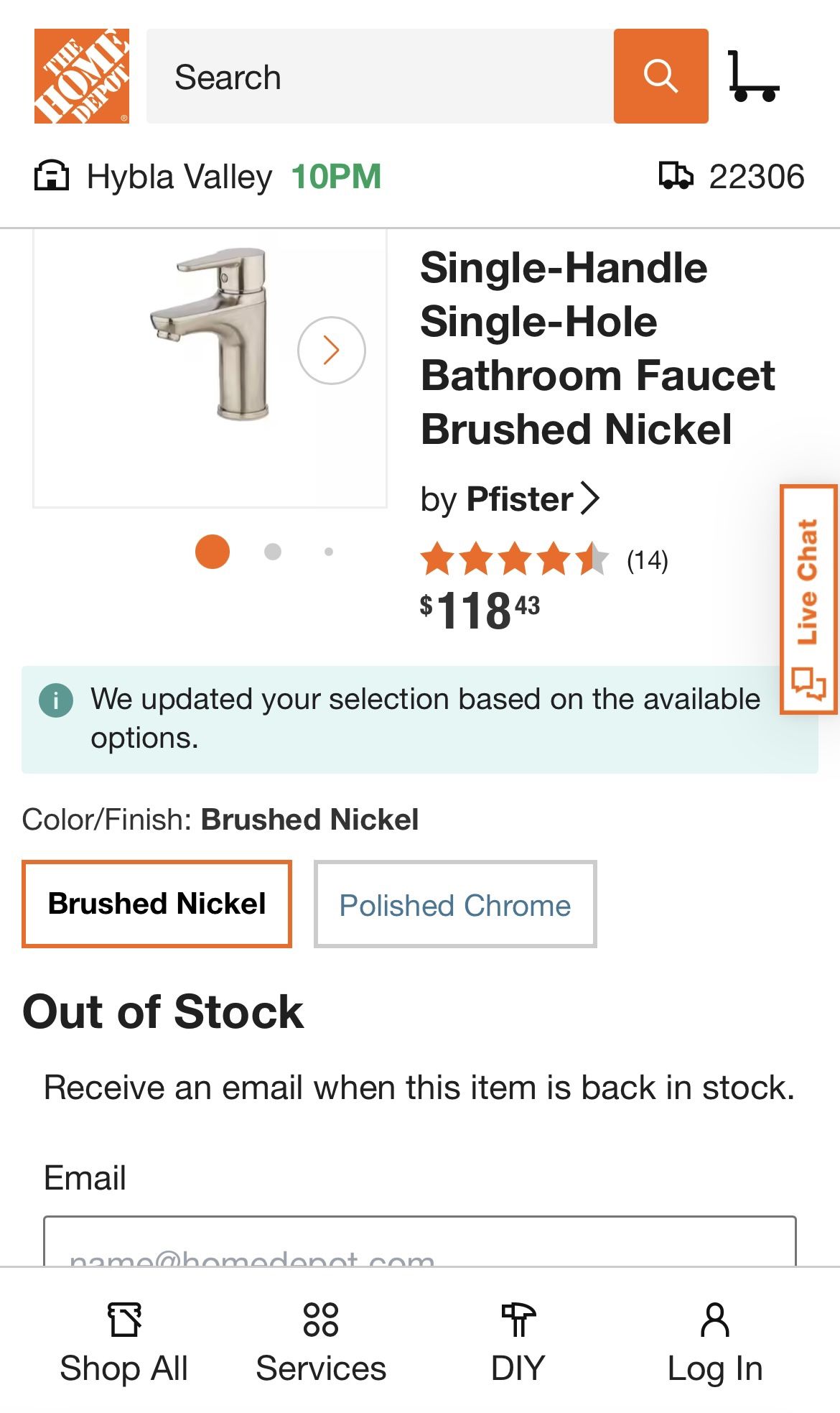Select the Brushed Nickel finish option
Screen dimensions: 840x1413
tap(157, 904)
